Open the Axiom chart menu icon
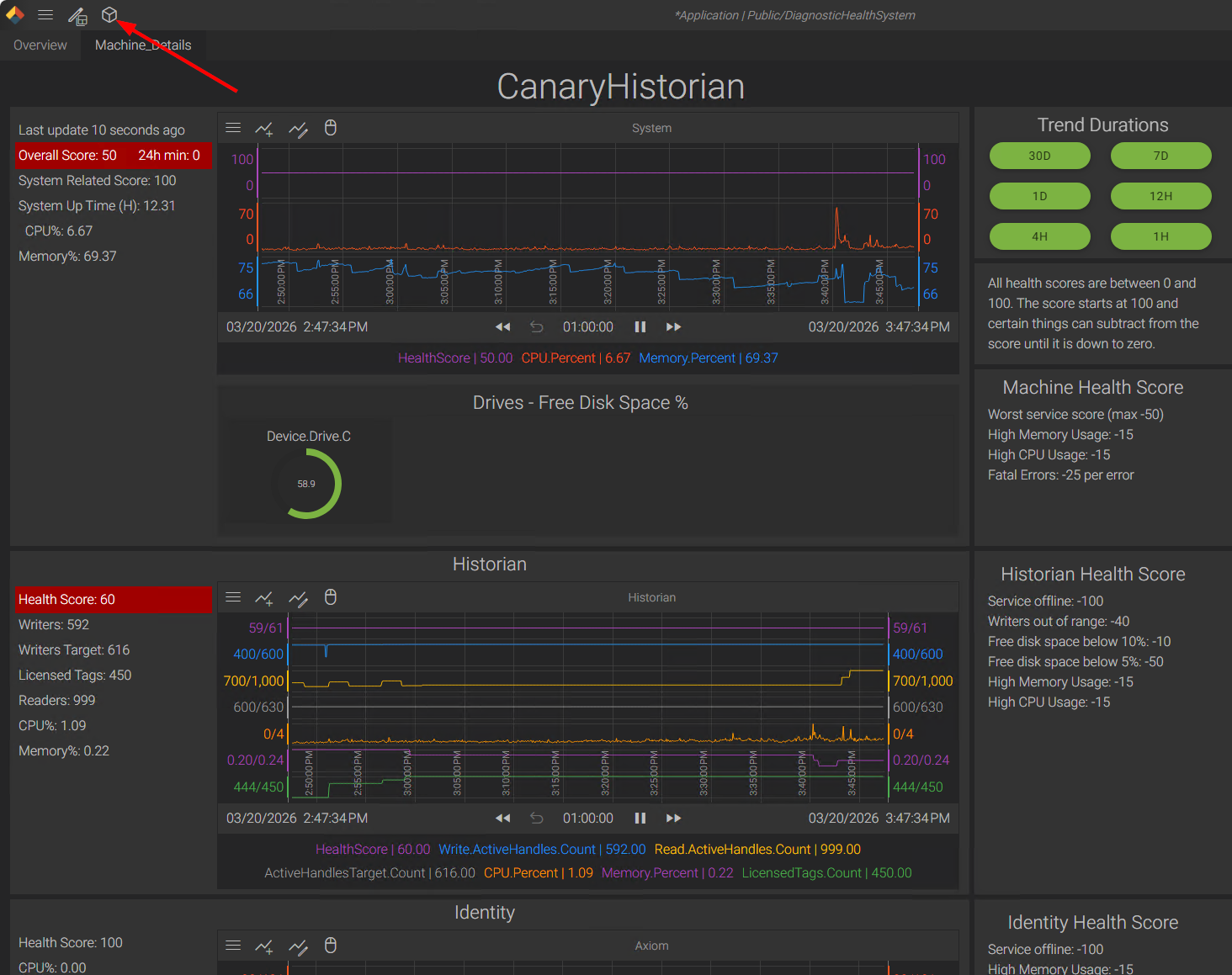 click(x=233, y=946)
